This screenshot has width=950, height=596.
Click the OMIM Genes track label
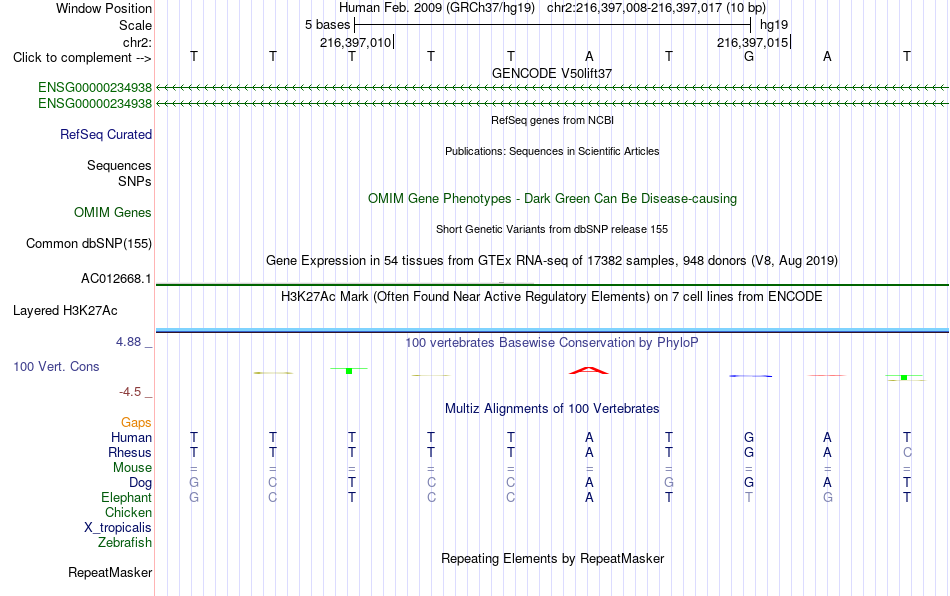point(113,213)
